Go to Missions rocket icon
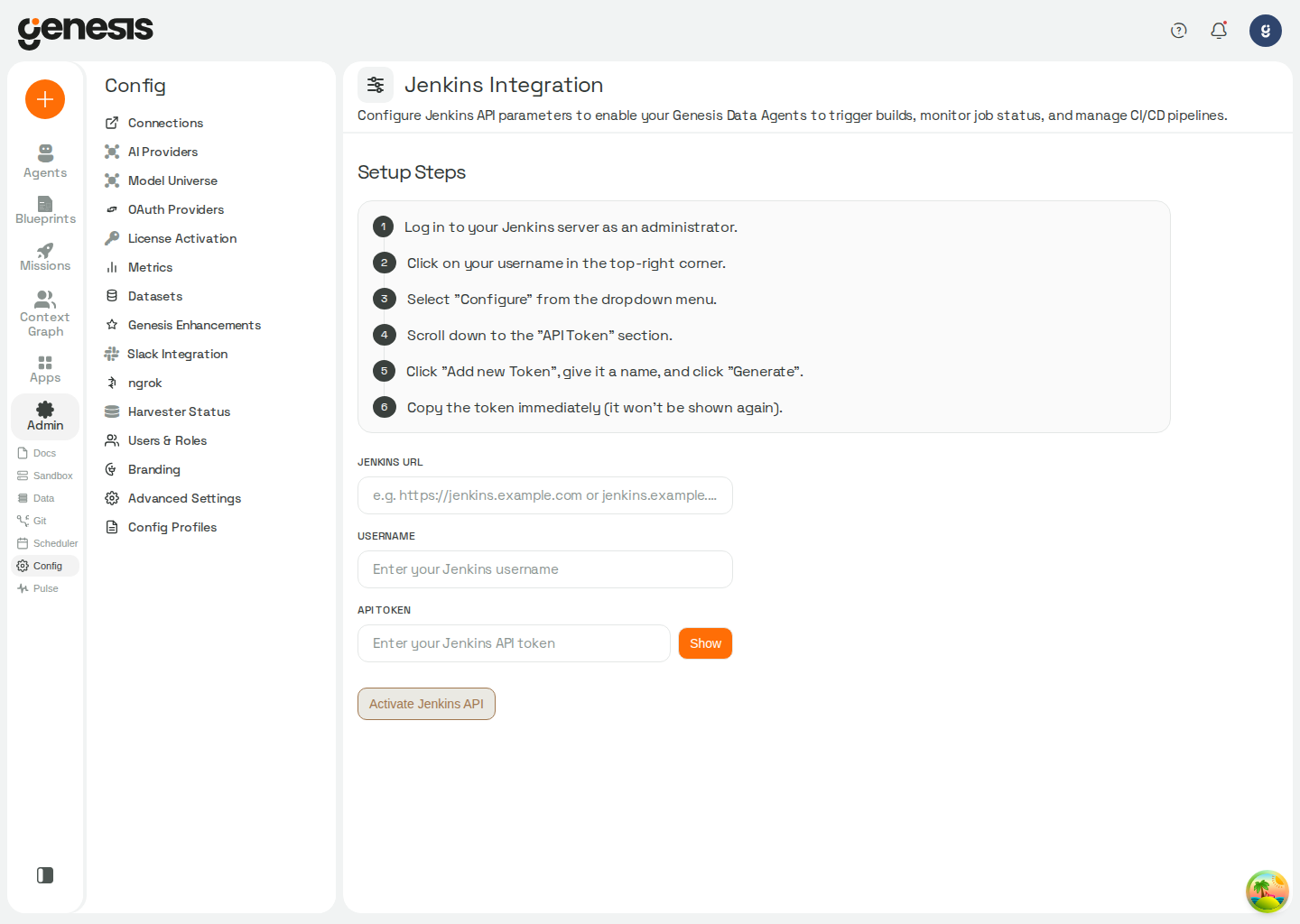 [x=45, y=250]
